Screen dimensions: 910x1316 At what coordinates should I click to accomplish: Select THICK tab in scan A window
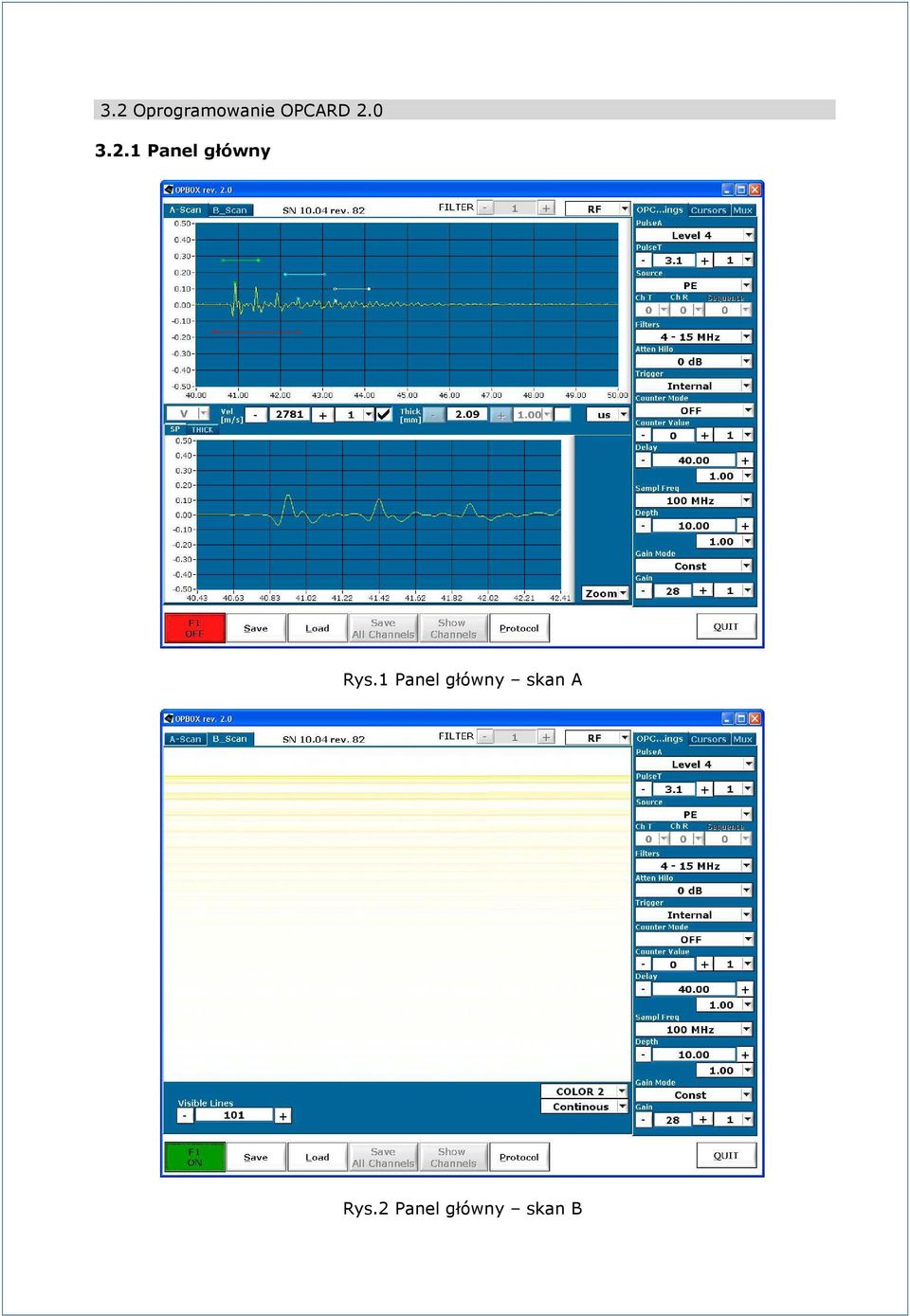[x=202, y=429]
